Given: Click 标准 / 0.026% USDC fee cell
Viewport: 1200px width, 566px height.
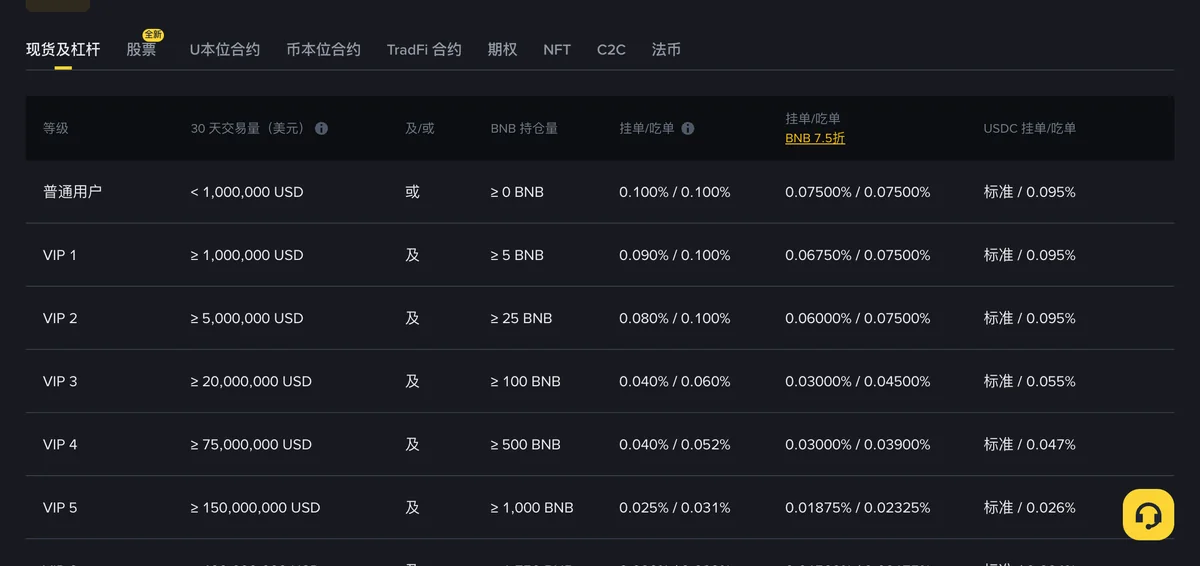Looking at the screenshot, I should (1030, 507).
